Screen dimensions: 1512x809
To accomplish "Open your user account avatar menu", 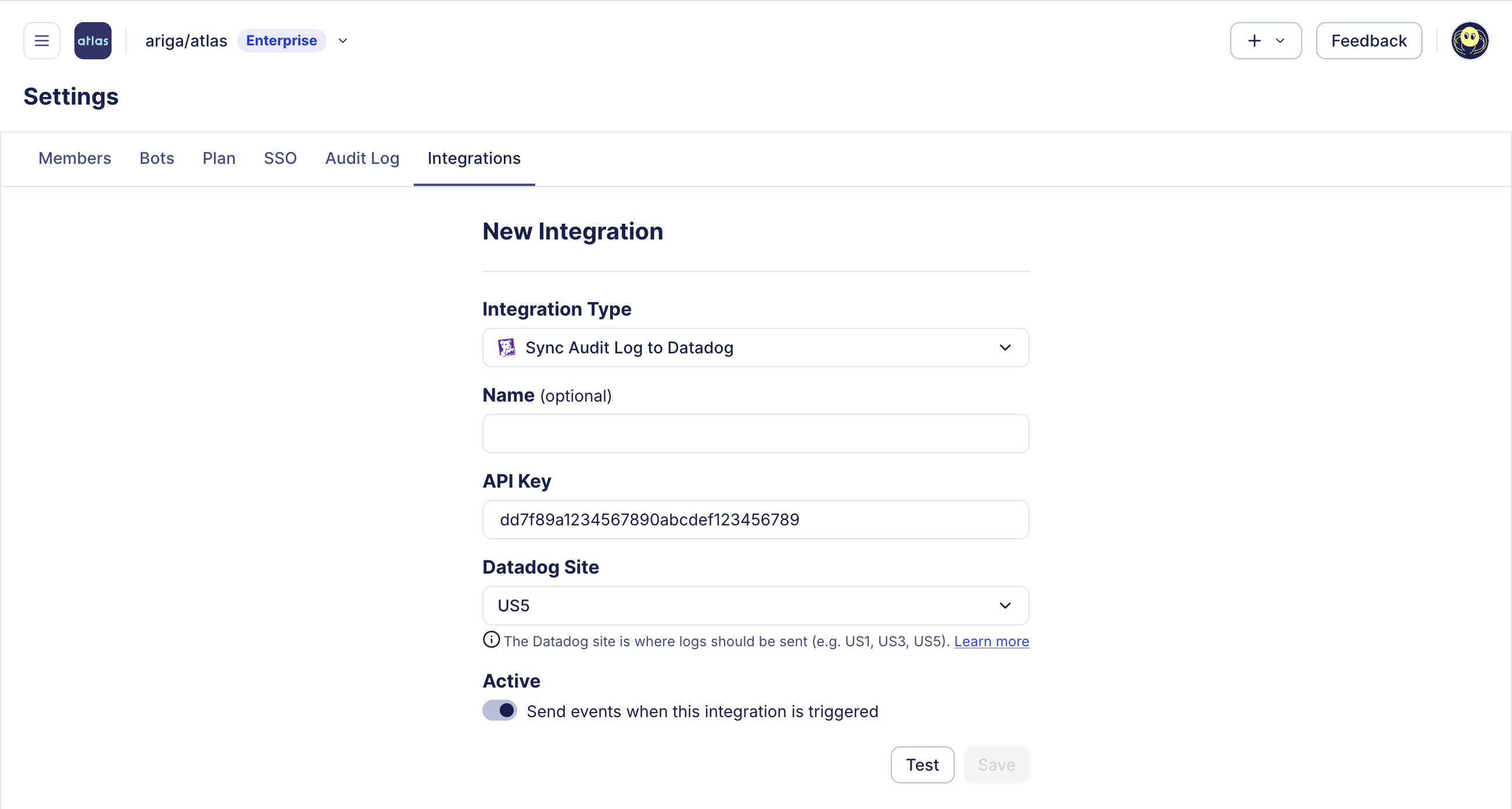I will (1470, 40).
